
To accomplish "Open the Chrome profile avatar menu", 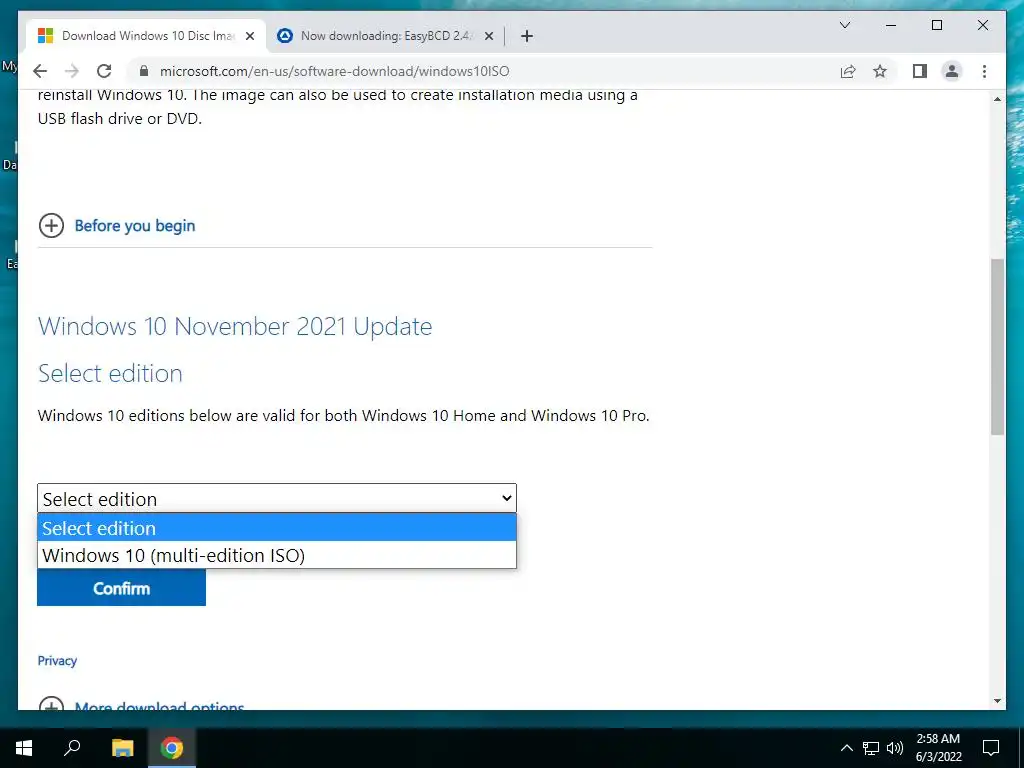I will (x=952, y=71).
